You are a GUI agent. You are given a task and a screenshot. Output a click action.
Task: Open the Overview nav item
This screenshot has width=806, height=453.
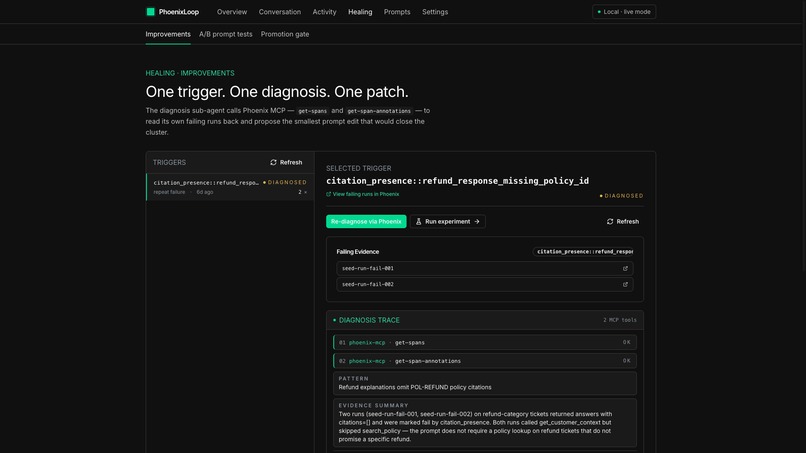pyautogui.click(x=232, y=12)
